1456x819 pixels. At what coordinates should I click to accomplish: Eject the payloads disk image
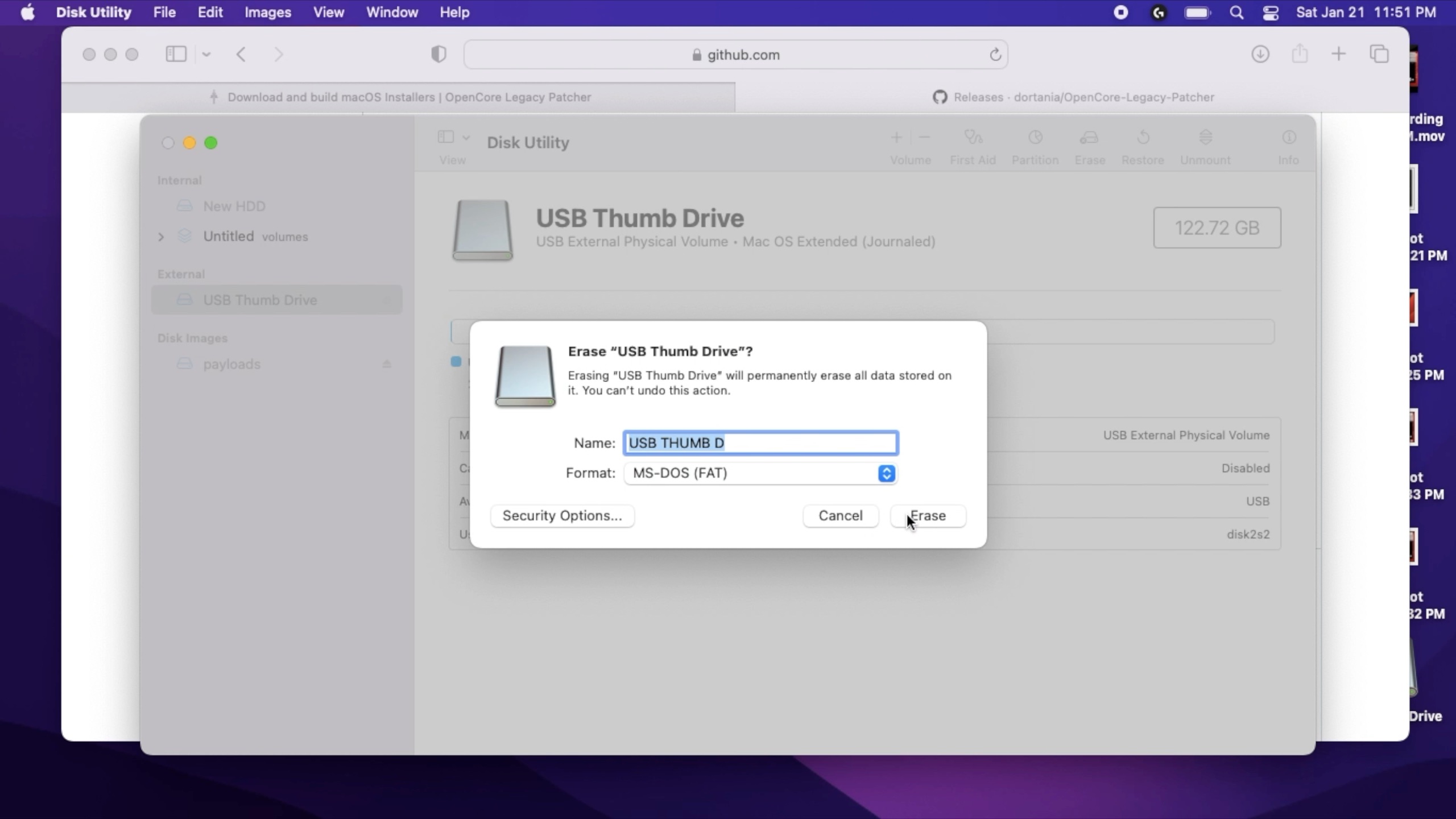pos(387,364)
